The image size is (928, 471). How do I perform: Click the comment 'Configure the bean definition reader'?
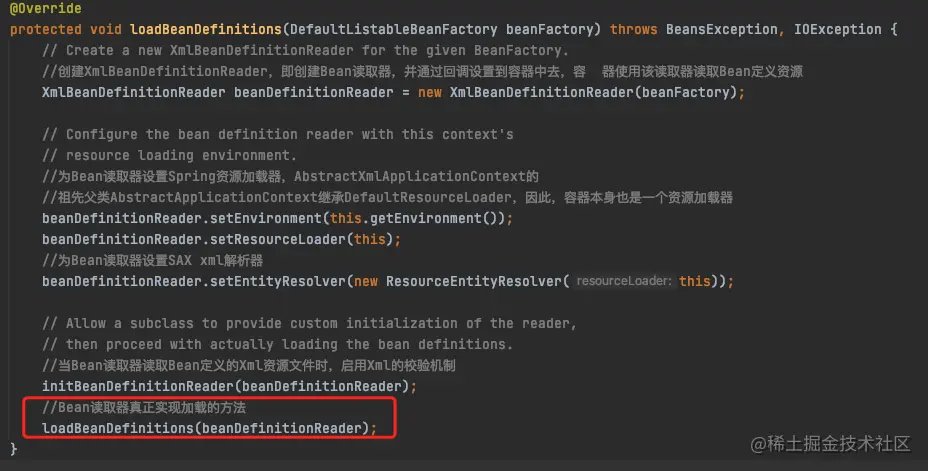(x=278, y=134)
